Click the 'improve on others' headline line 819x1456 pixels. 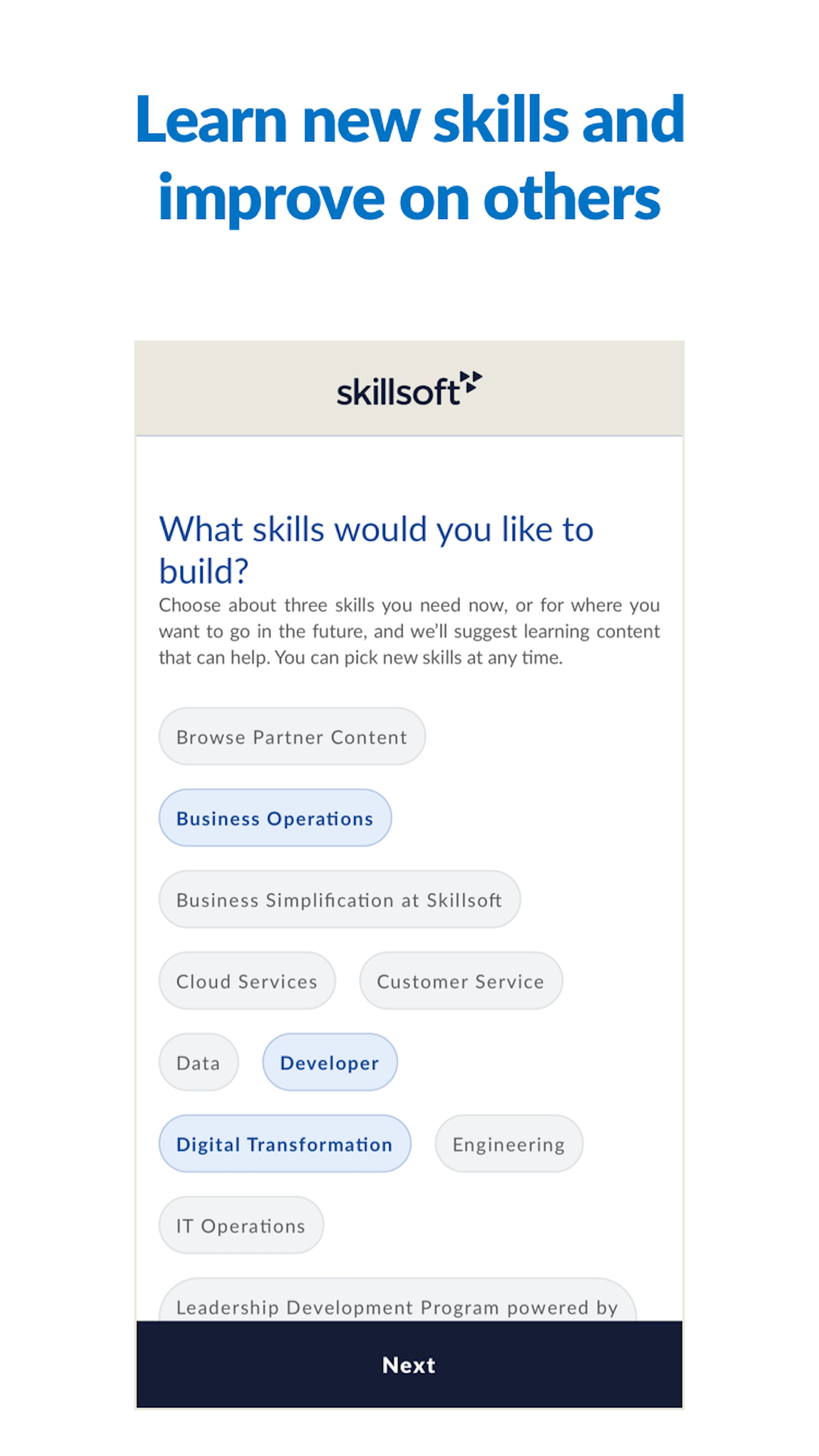click(x=409, y=199)
